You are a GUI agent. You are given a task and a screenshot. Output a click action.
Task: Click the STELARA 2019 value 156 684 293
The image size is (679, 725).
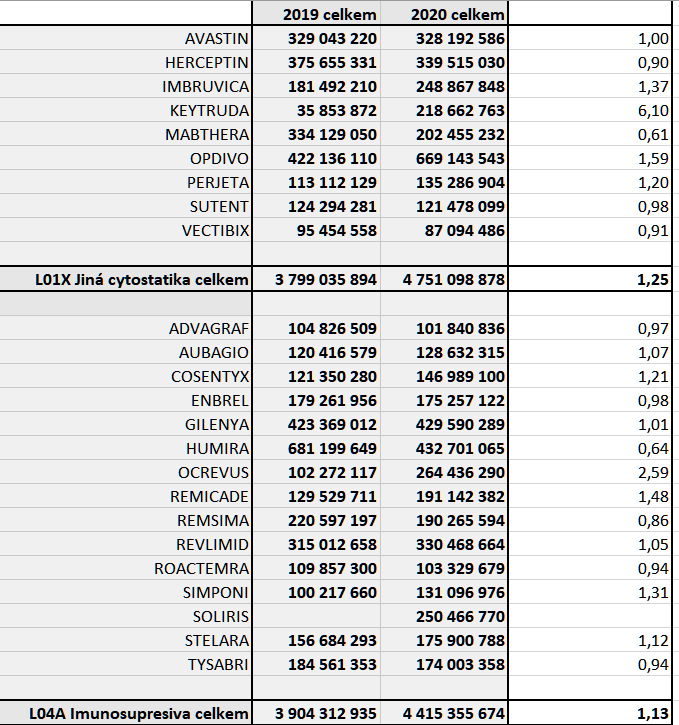[316, 641]
